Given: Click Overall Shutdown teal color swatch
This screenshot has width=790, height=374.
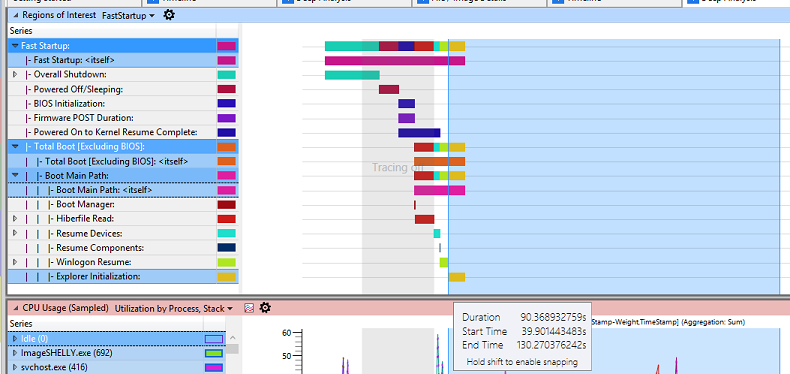Looking at the screenshot, I should point(227,75).
